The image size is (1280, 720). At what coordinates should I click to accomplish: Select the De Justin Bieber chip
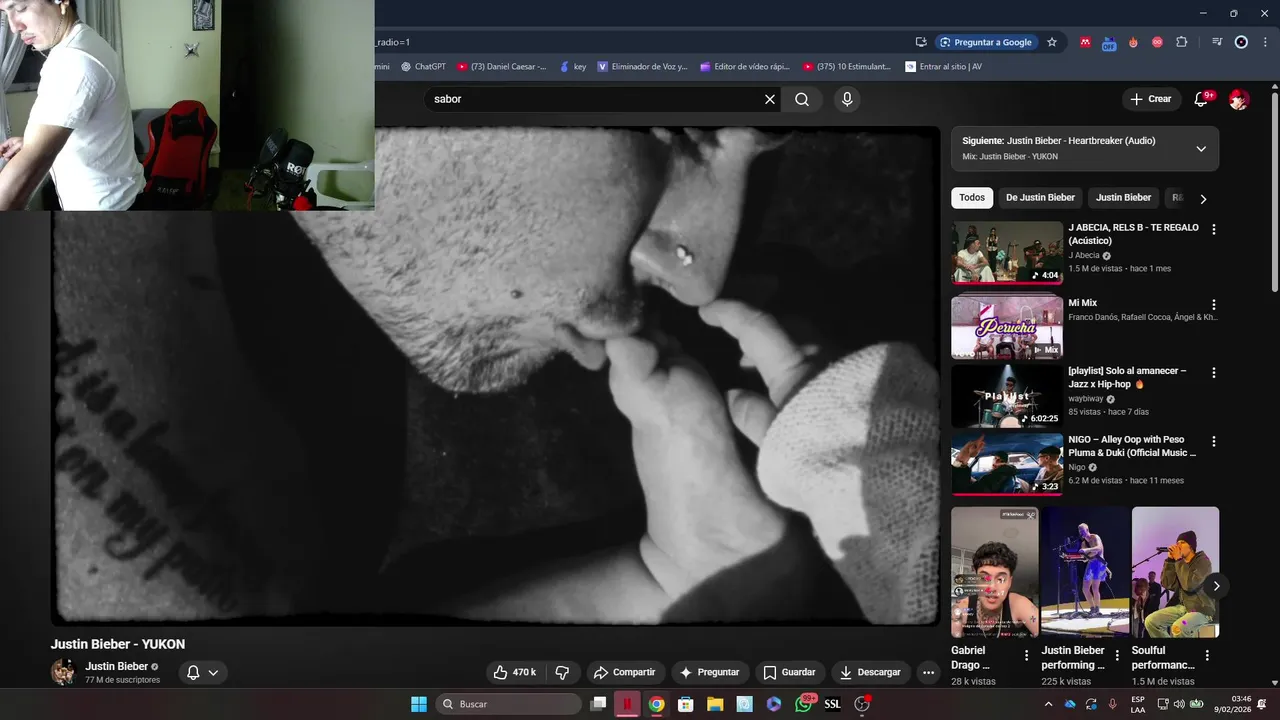click(x=1040, y=197)
